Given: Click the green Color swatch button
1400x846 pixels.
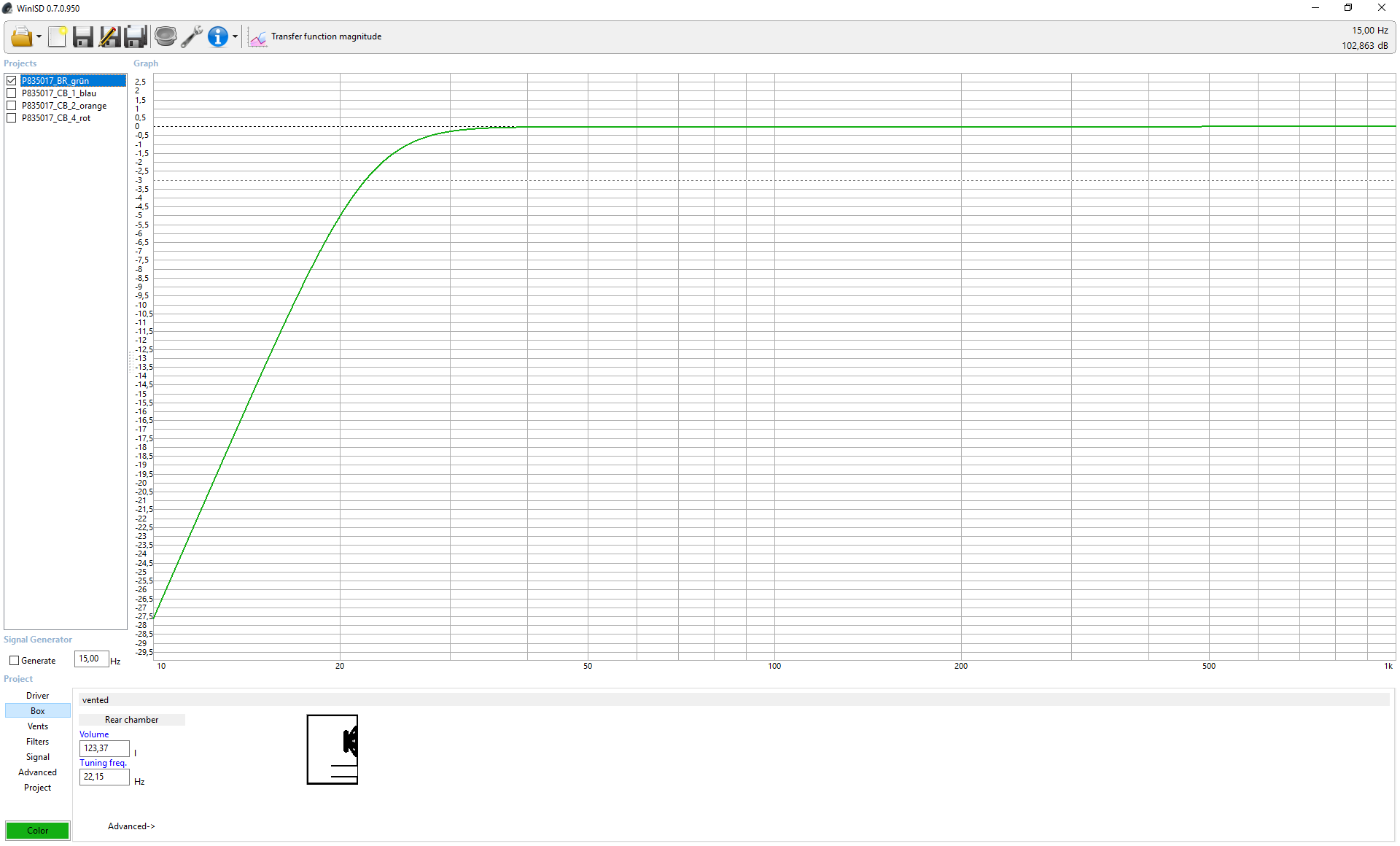Looking at the screenshot, I should tap(38, 831).
